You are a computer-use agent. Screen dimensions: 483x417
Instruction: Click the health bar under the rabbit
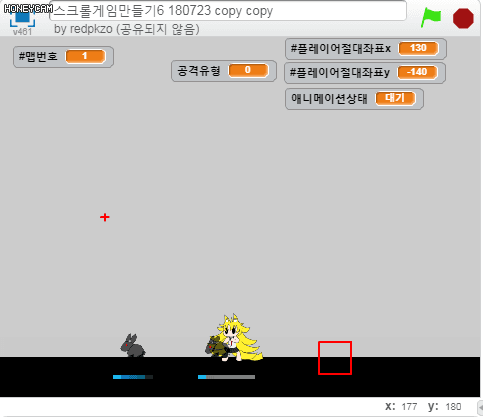133,377
